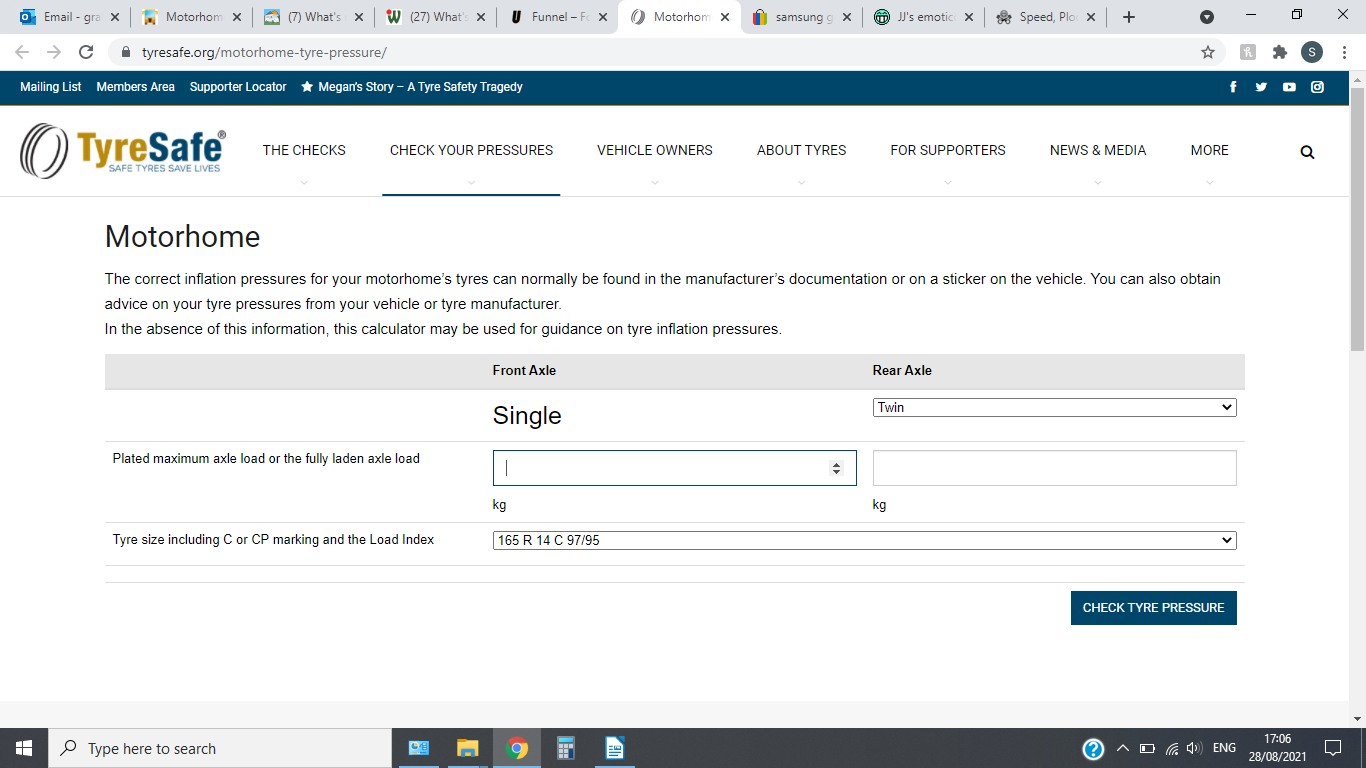Open a new browser tab
Image resolution: width=1366 pixels, height=768 pixels.
[1129, 17]
